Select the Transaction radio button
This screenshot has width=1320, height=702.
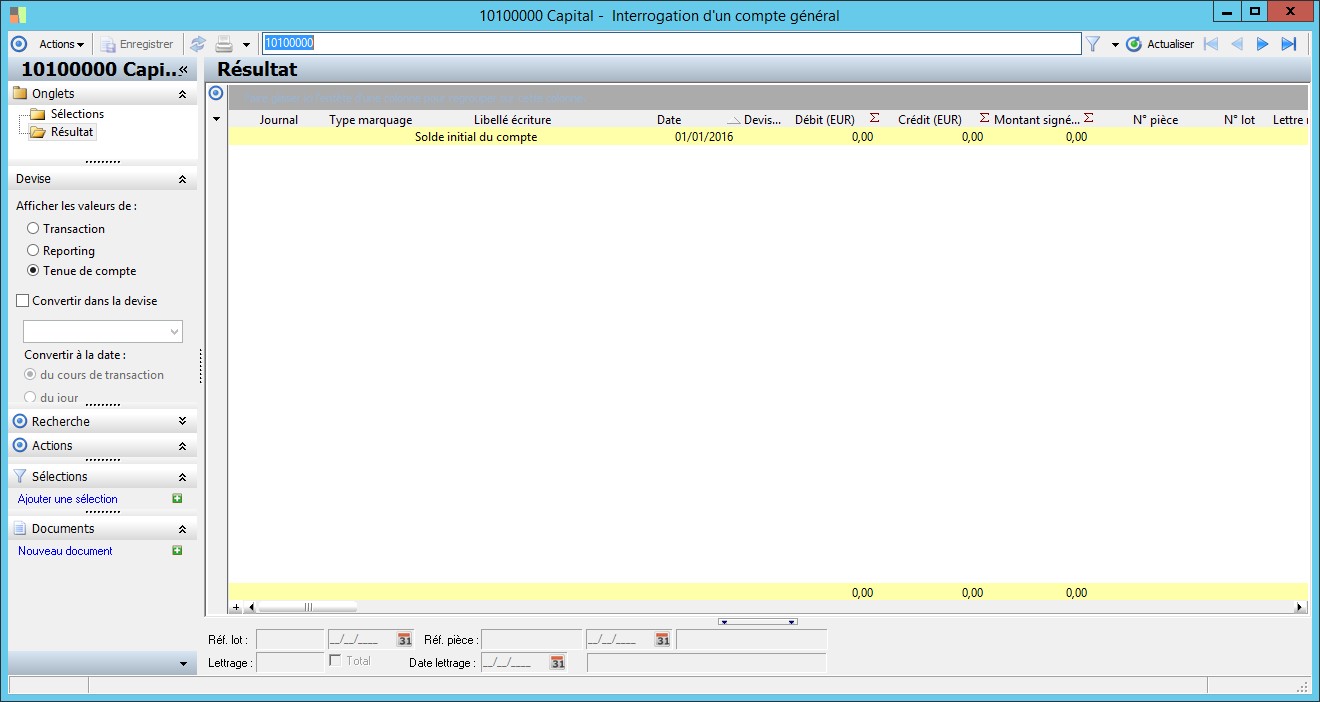33,229
